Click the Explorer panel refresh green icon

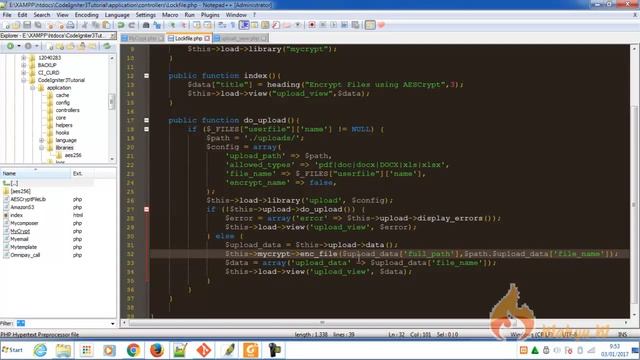107,46
